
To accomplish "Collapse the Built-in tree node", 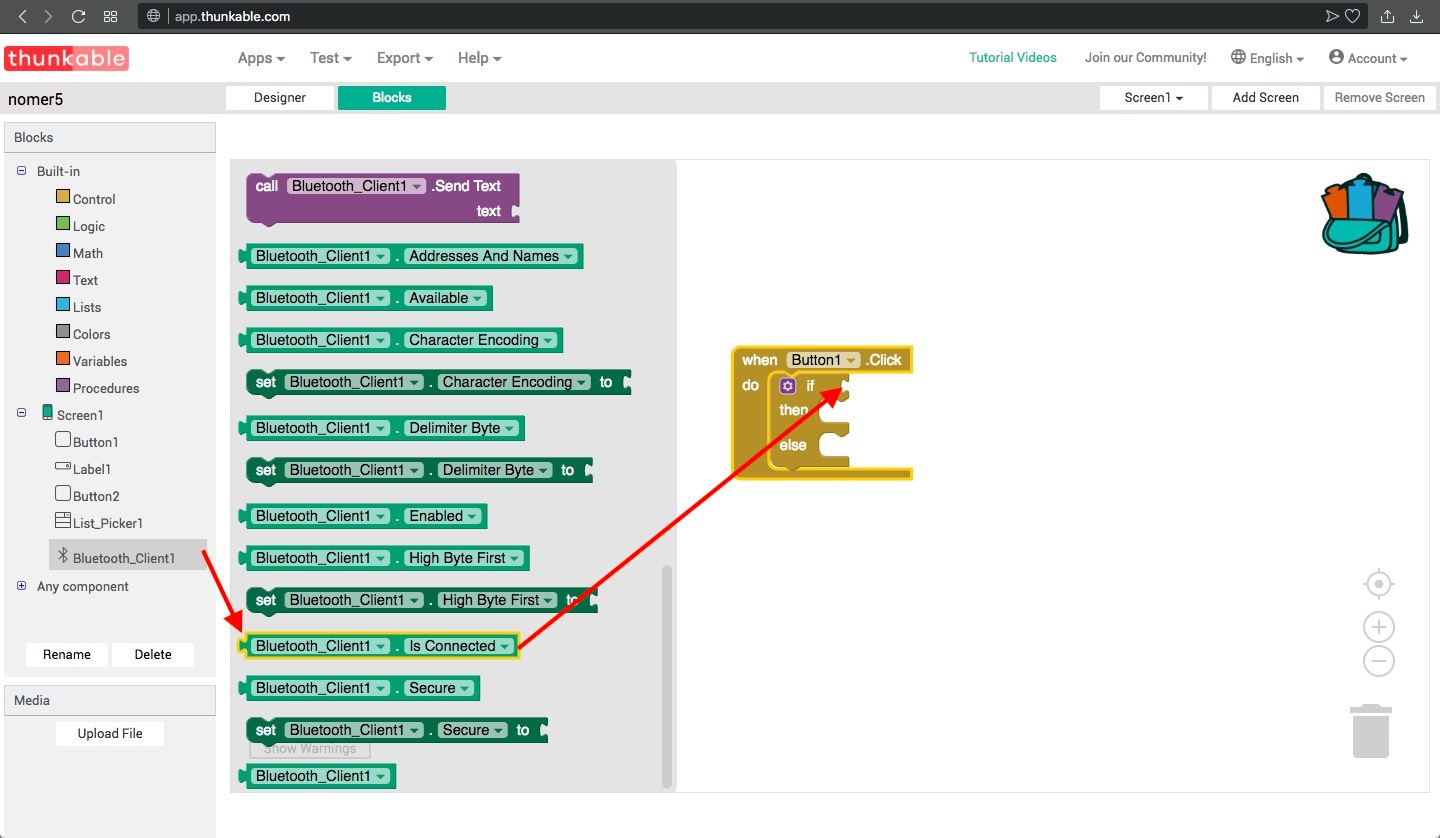I will (x=22, y=171).
